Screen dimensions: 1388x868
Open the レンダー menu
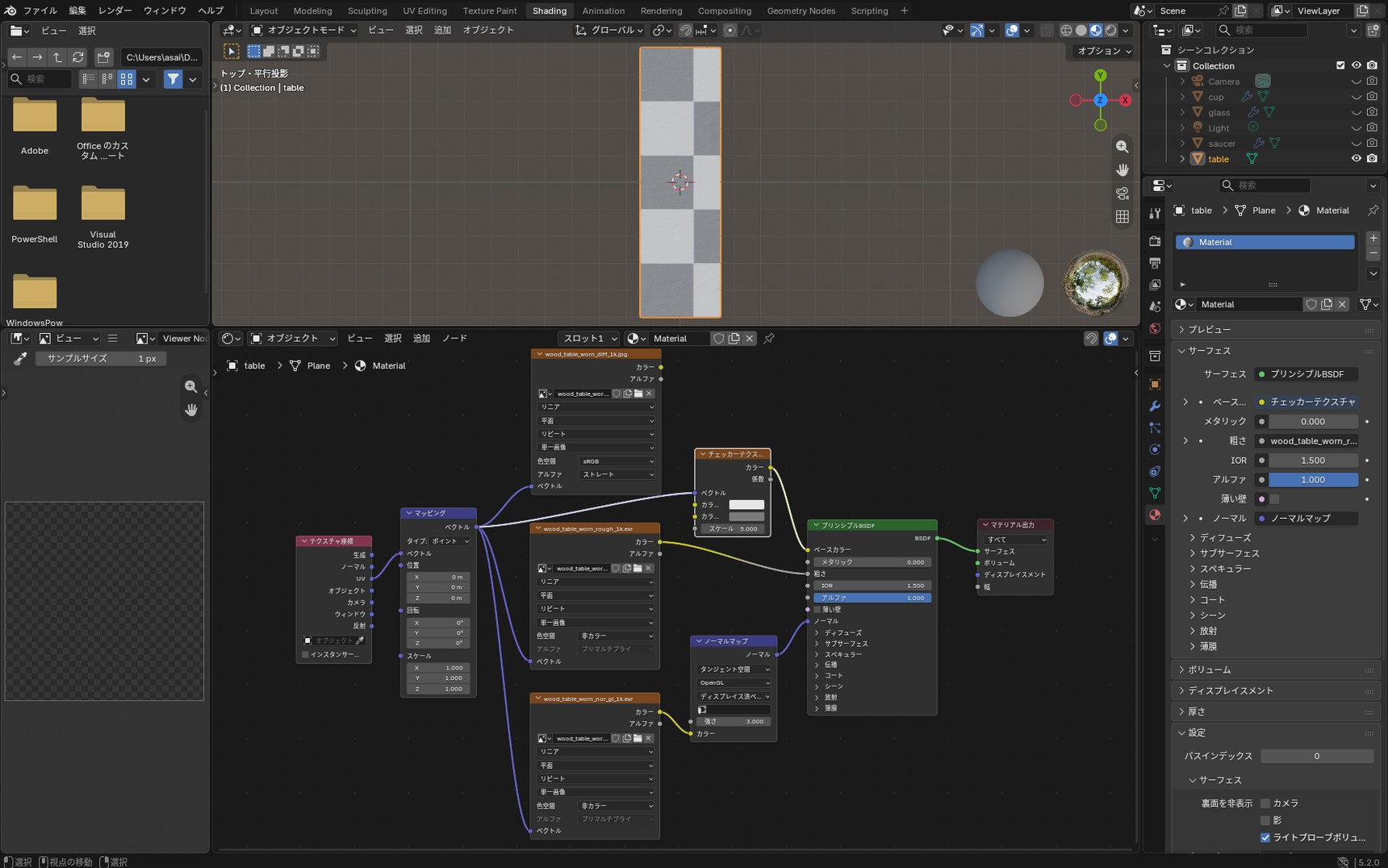(x=115, y=10)
